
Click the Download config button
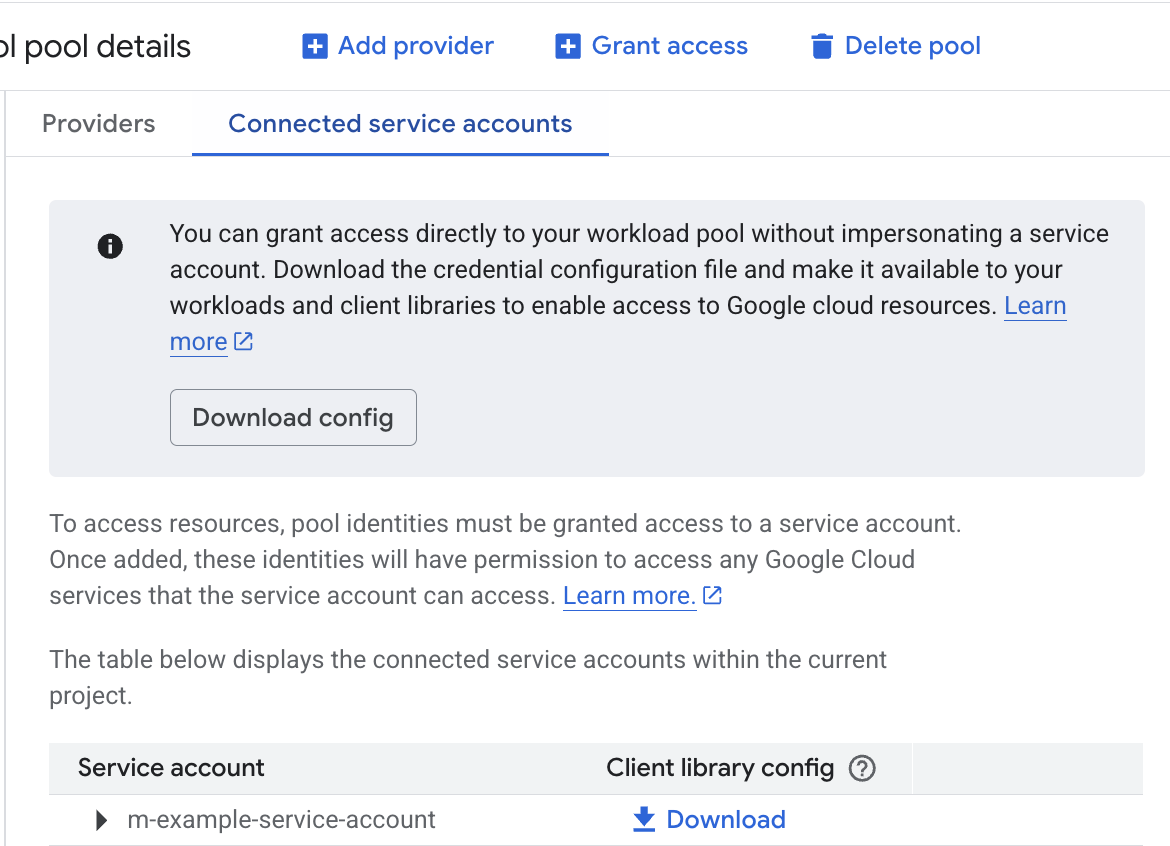(x=293, y=417)
